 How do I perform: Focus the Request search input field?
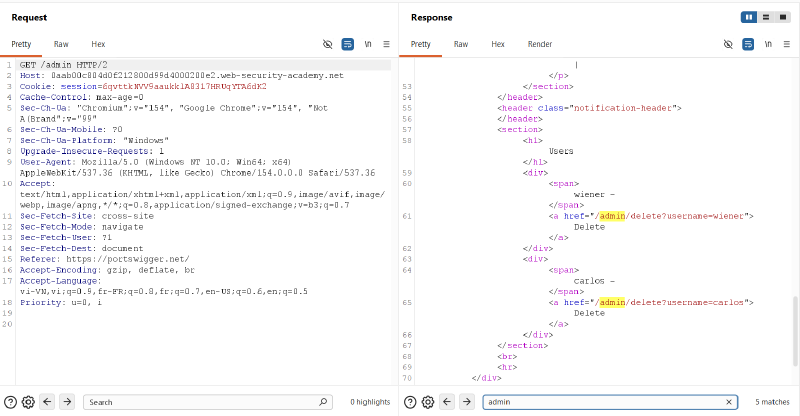click(208, 402)
